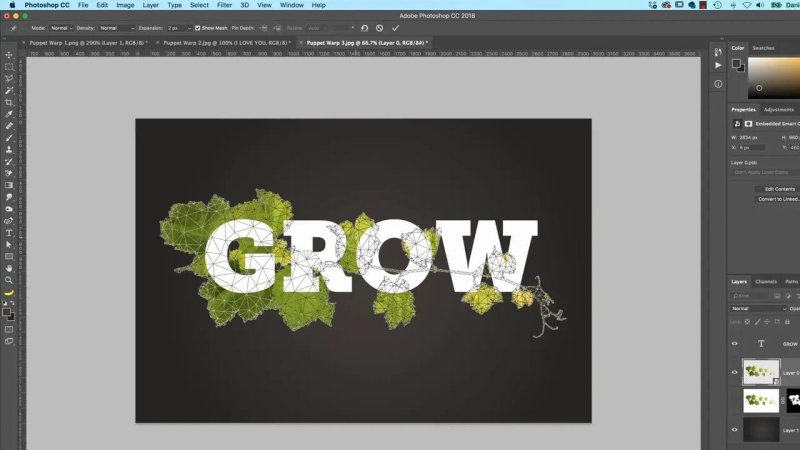The width and height of the screenshot is (800, 450).
Task: Expand the collapsed panel dock arrows
Action: tap(721, 39)
